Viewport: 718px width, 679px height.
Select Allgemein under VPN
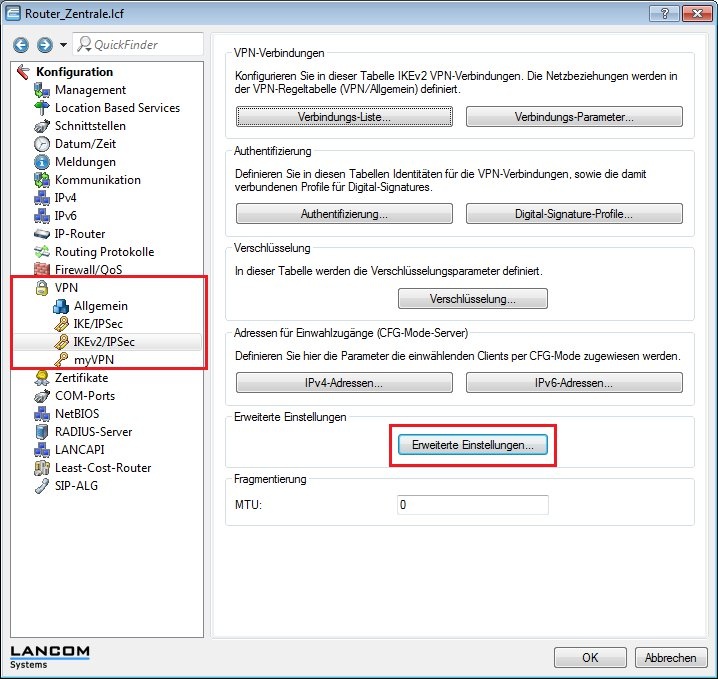point(100,306)
